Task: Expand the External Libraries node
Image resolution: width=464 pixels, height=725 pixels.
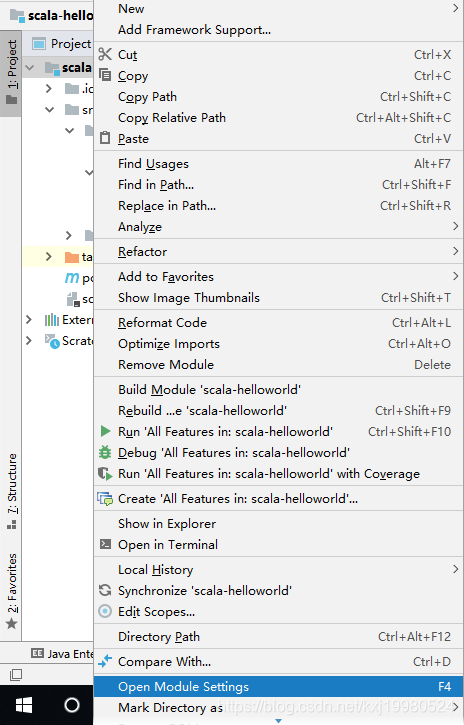Action: [x=29, y=319]
